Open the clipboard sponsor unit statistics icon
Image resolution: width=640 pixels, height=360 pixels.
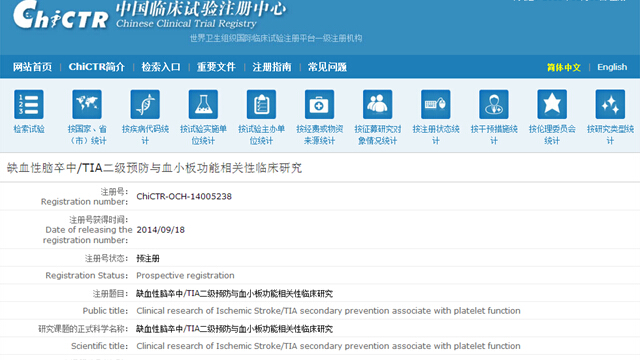[x=262, y=104]
